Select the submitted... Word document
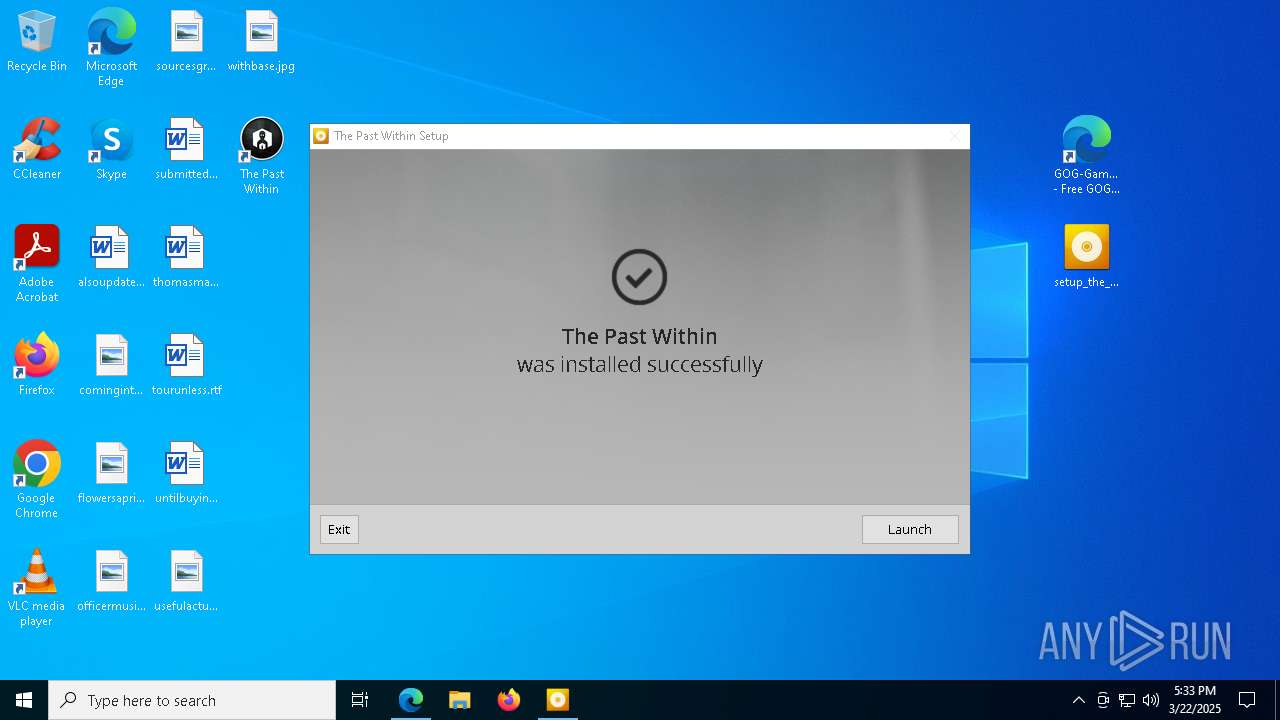This screenshot has height=720, width=1280. (x=186, y=149)
